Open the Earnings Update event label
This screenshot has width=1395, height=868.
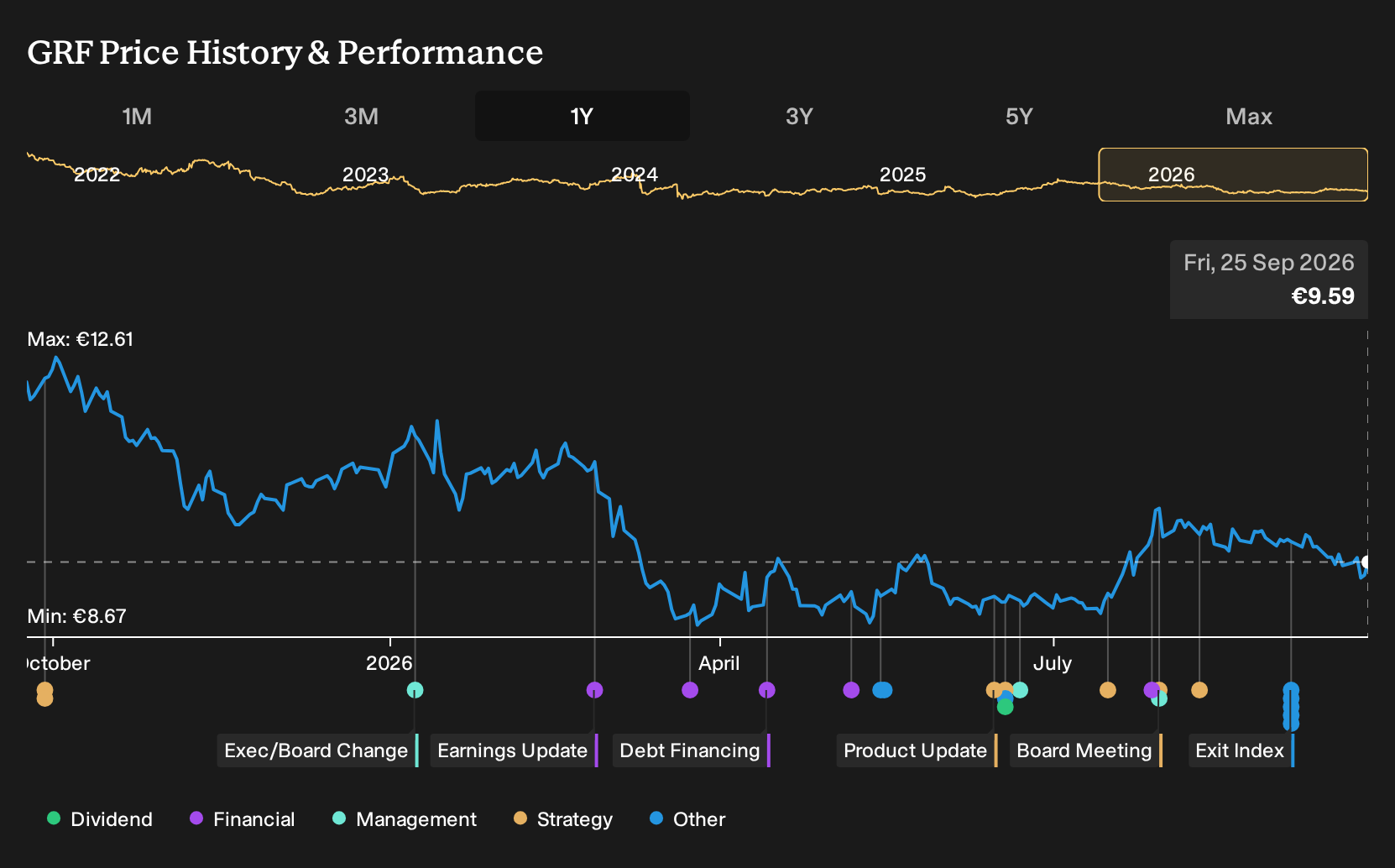tap(514, 750)
